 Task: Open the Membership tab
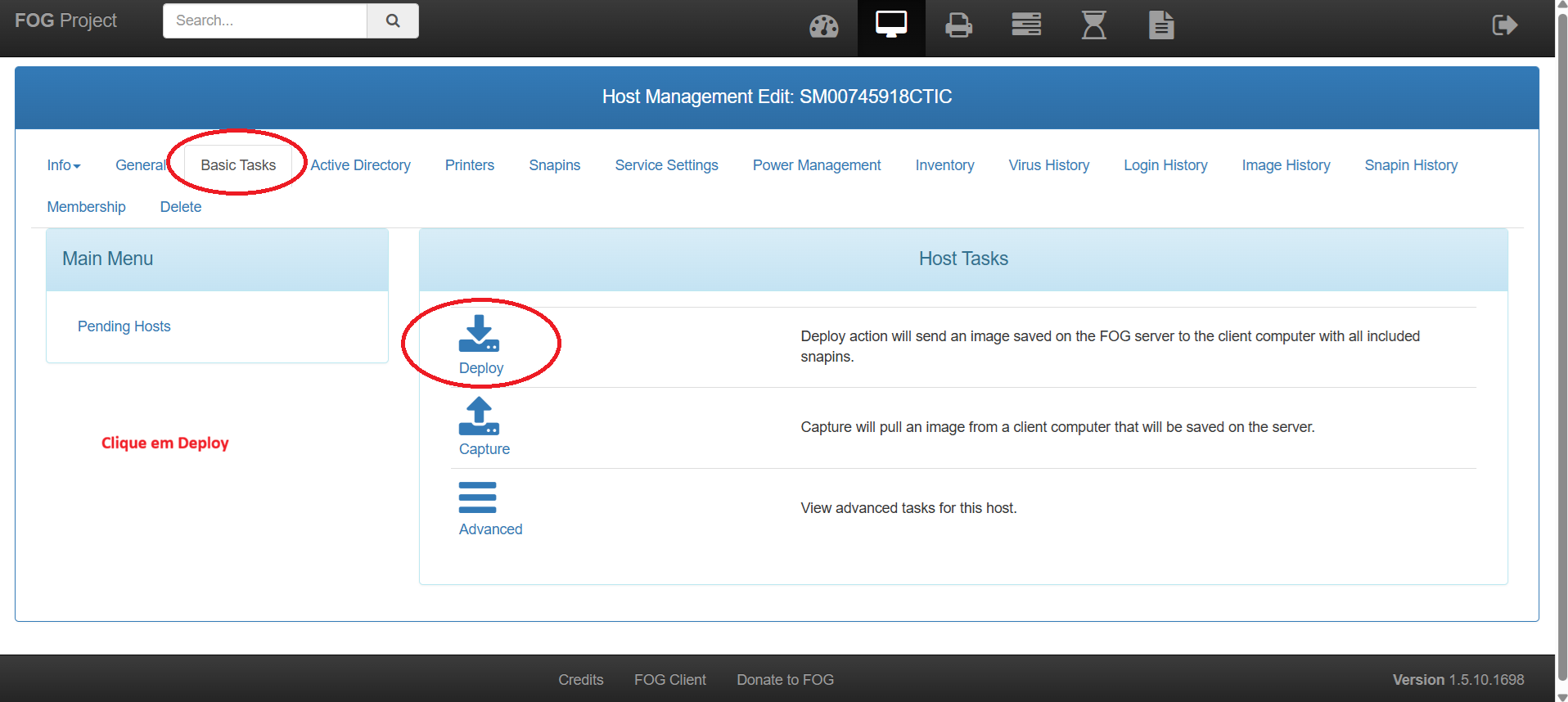pos(86,207)
